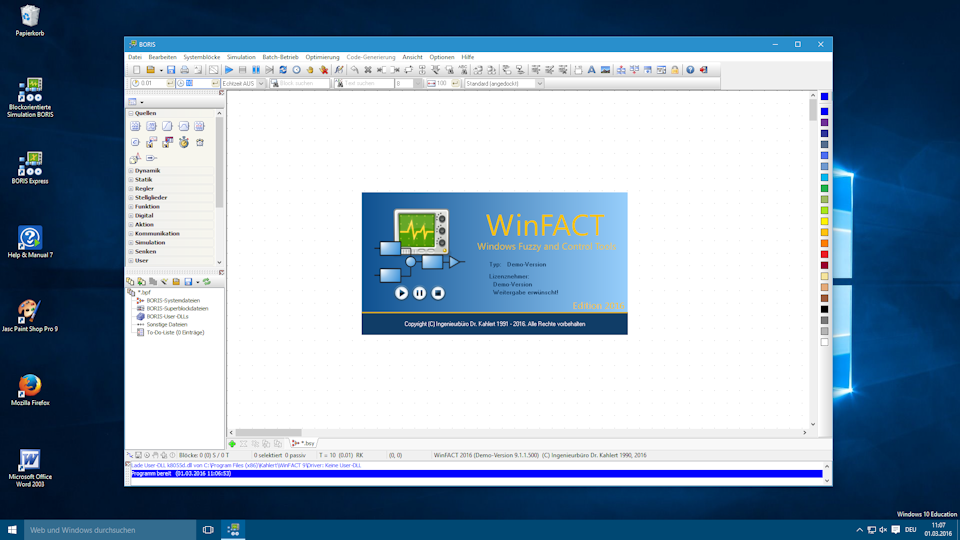Pick the purple color swatch in palette

point(824,122)
